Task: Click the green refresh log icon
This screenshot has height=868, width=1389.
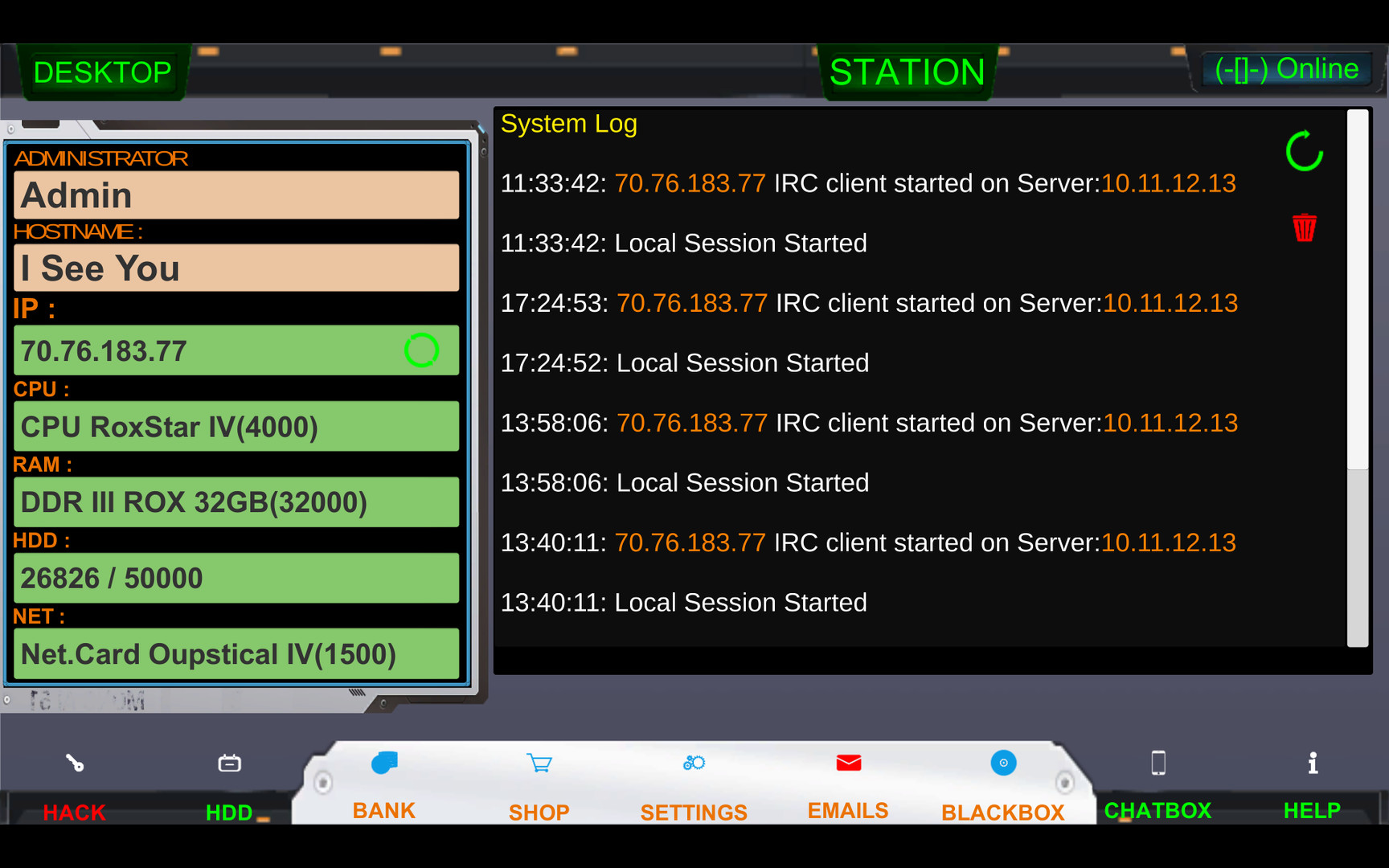Action: coord(1304,151)
